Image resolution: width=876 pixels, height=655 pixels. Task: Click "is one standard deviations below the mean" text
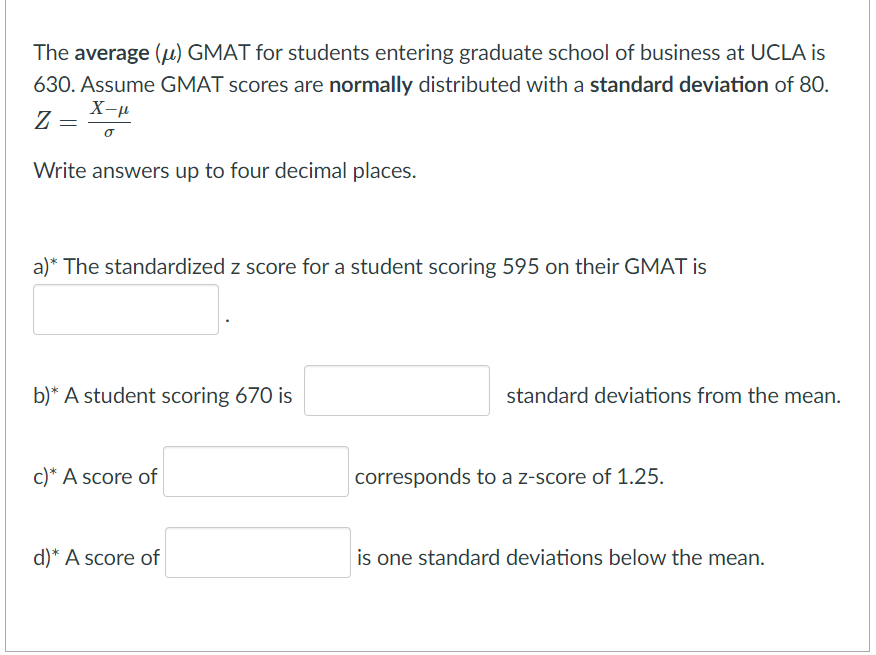click(x=561, y=558)
